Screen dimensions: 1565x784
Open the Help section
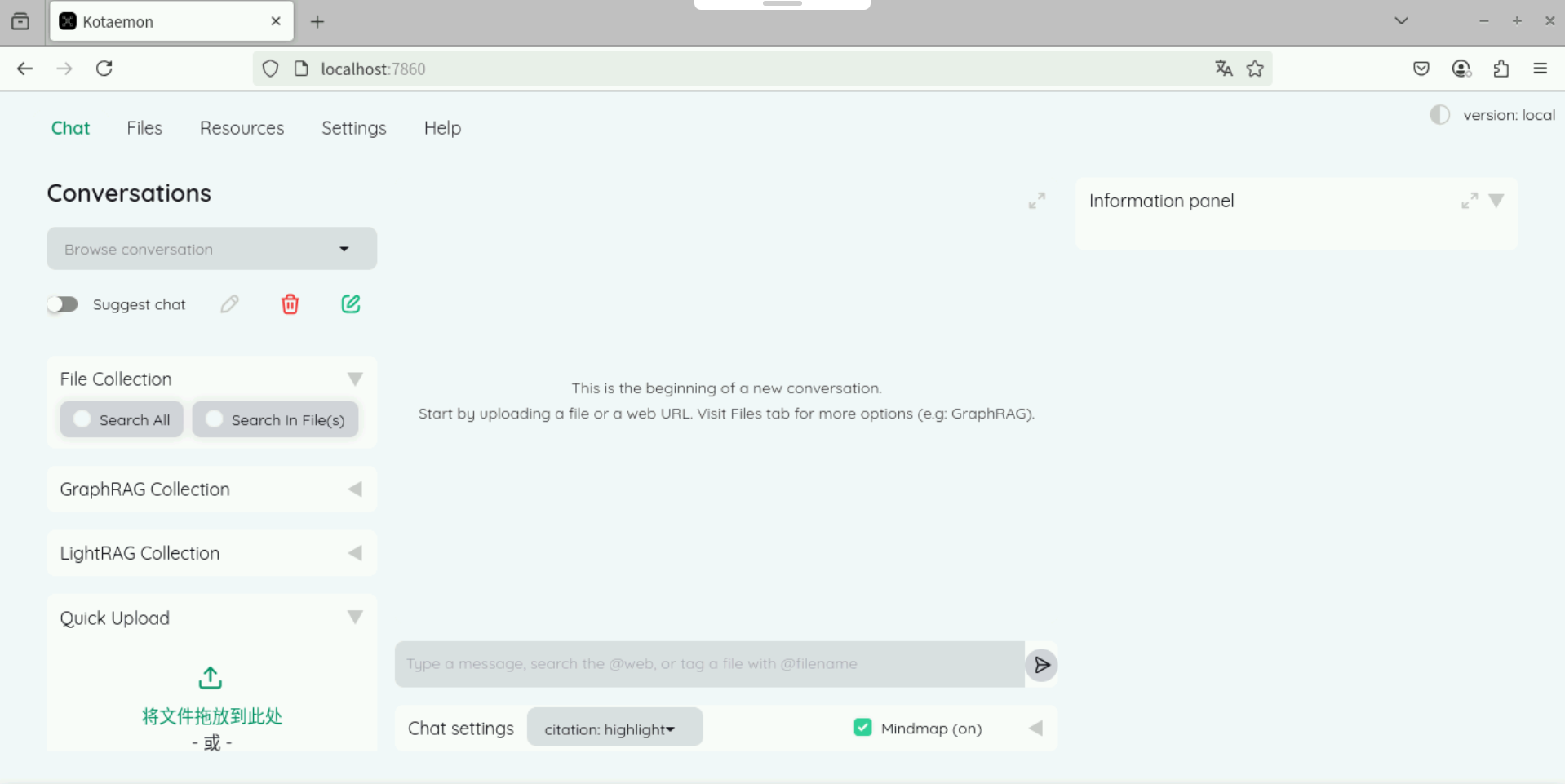coord(441,128)
